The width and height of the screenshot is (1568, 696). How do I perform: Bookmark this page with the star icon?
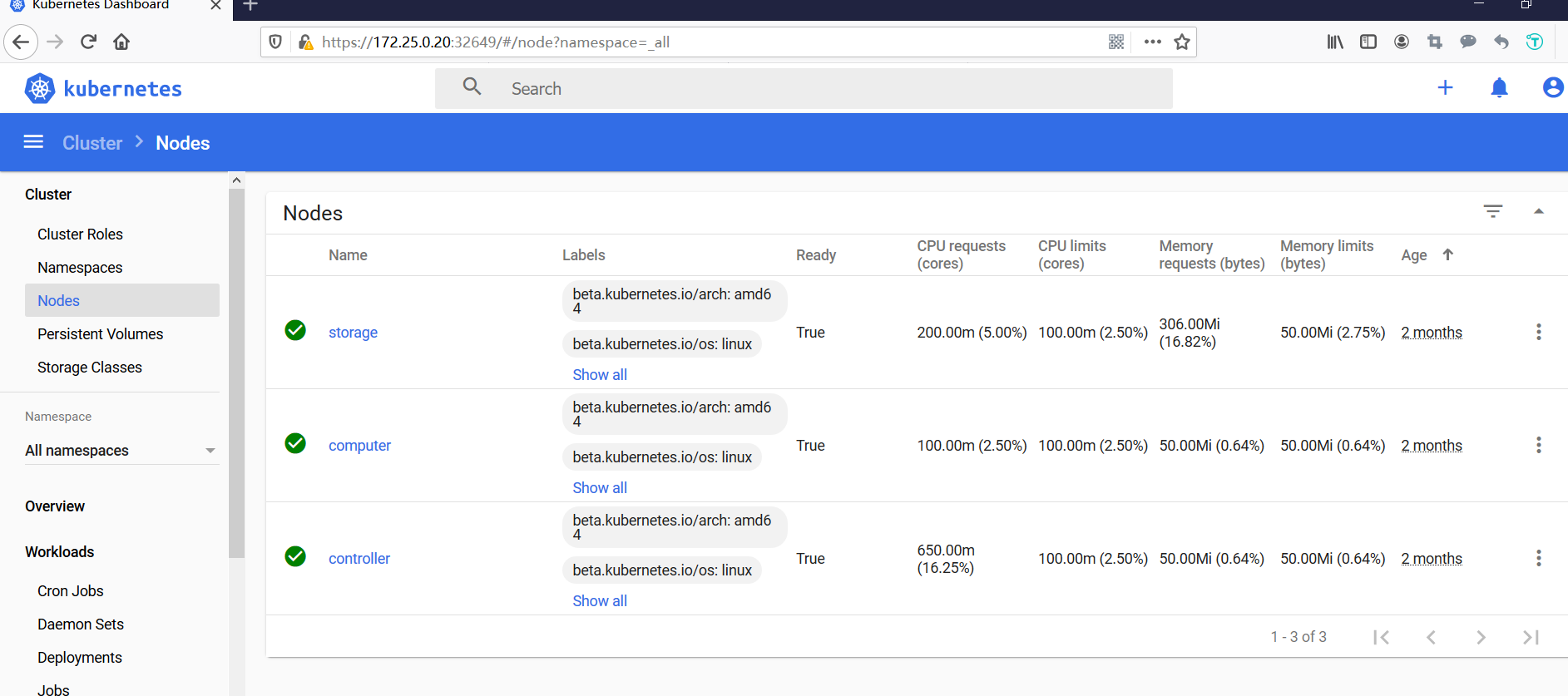click(1182, 42)
